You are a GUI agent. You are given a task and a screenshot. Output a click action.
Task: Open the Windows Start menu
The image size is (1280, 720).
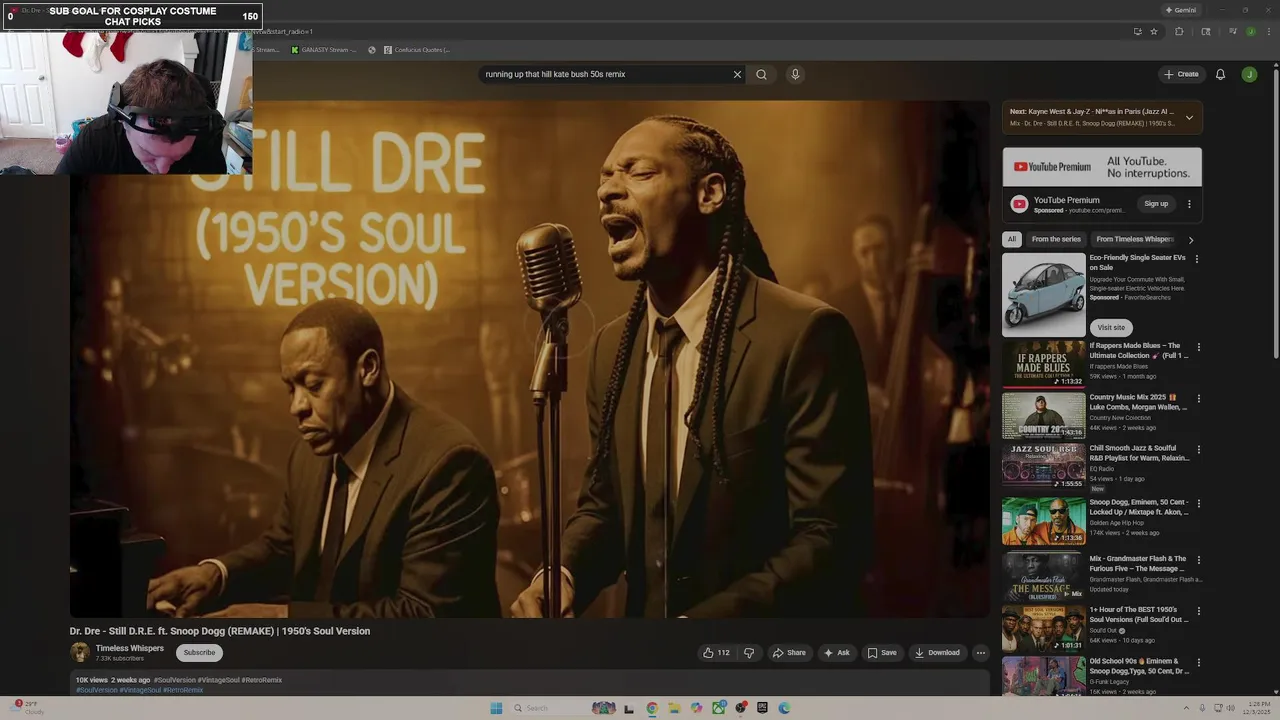pyautogui.click(x=496, y=708)
